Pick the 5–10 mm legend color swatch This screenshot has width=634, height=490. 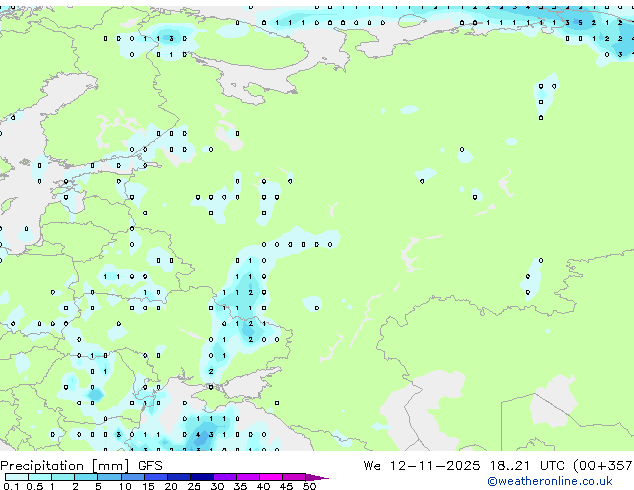[x=109, y=477]
